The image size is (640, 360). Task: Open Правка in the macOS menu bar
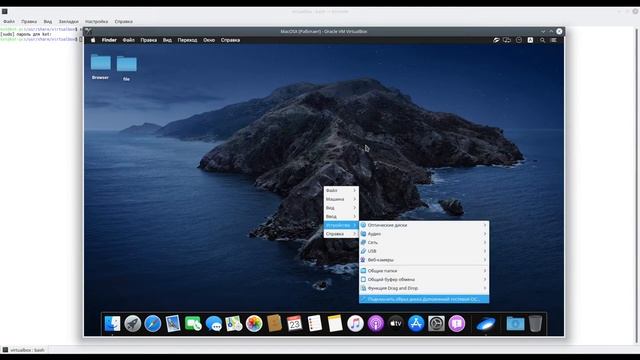149,40
